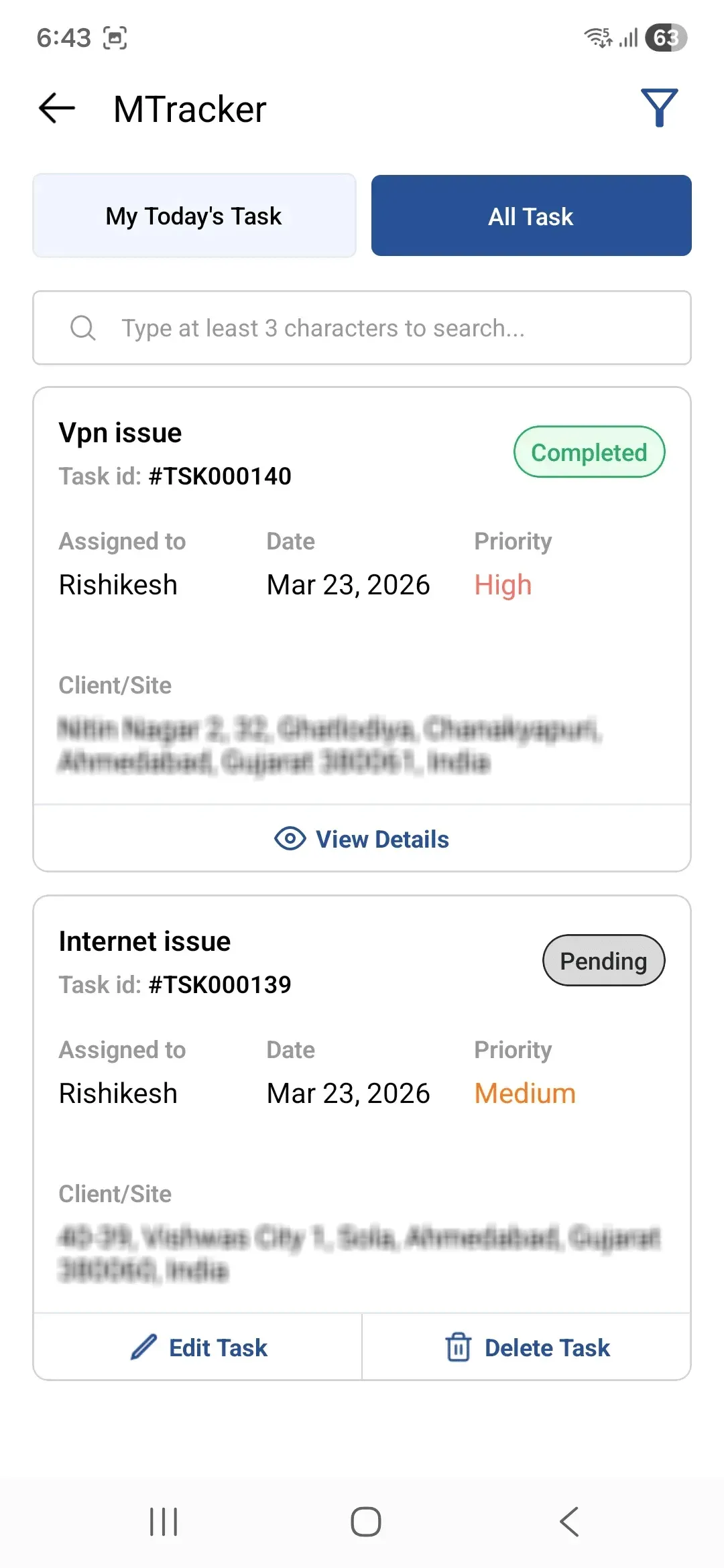This screenshot has height=1568, width=724.
Task: Tap the eye icon on Vpn issue
Action: click(x=290, y=839)
